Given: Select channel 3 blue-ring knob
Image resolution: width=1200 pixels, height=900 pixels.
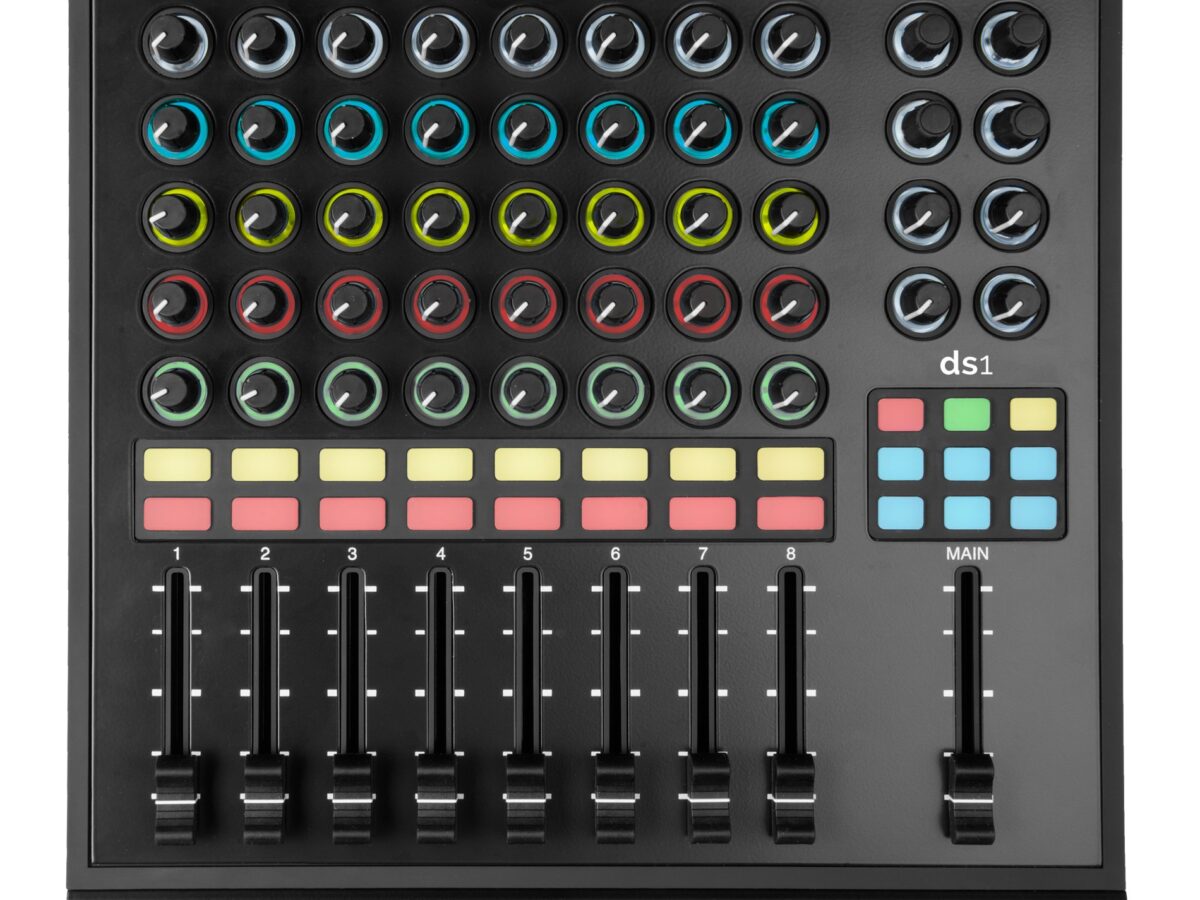Looking at the screenshot, I should [x=353, y=128].
